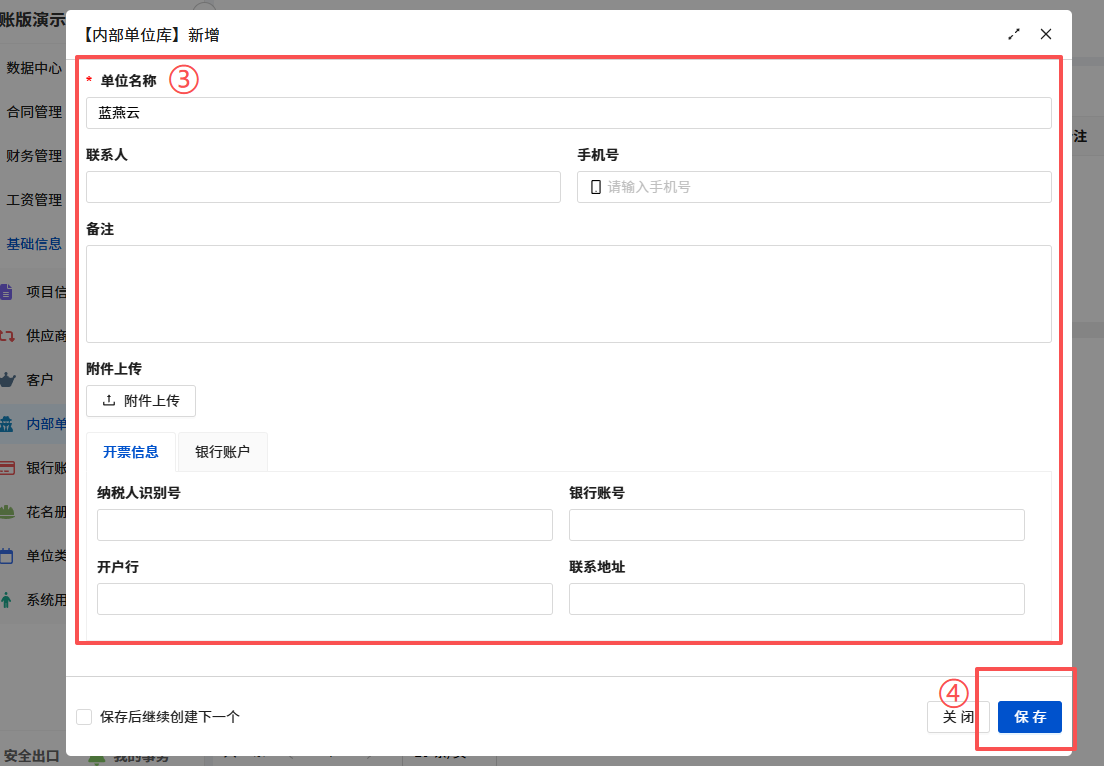Click upload arrow icon on 附件上传 button
The image size is (1104, 766).
pos(108,401)
